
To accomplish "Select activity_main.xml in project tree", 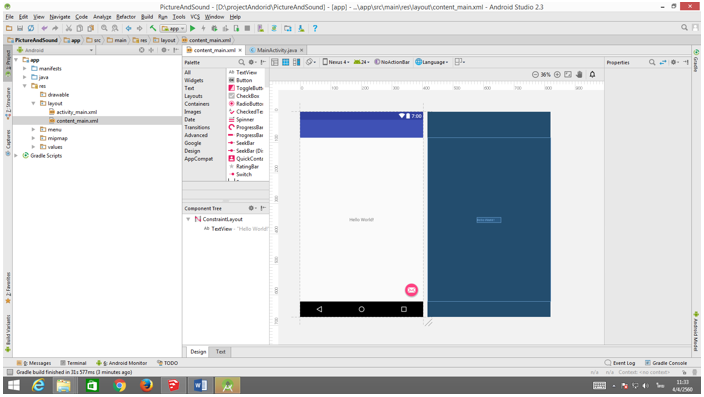I will point(76,112).
